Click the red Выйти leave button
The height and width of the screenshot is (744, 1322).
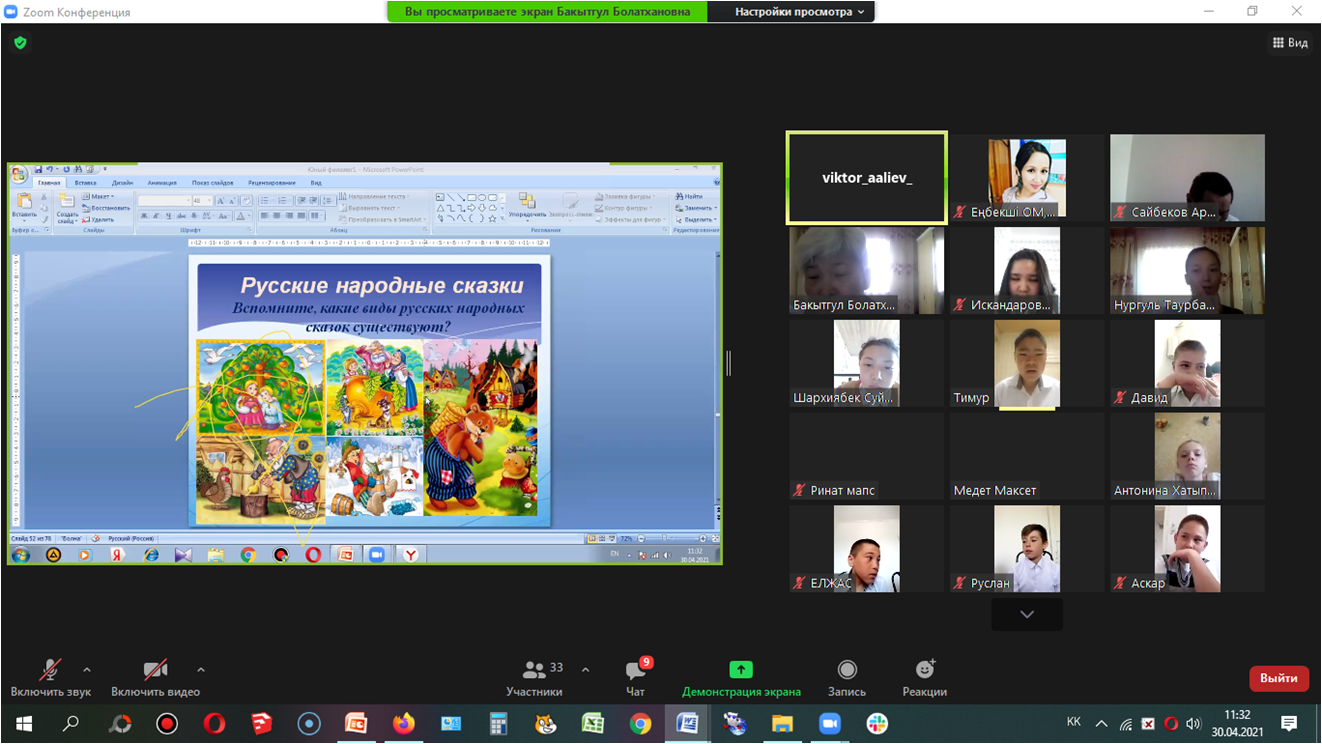[1278, 678]
